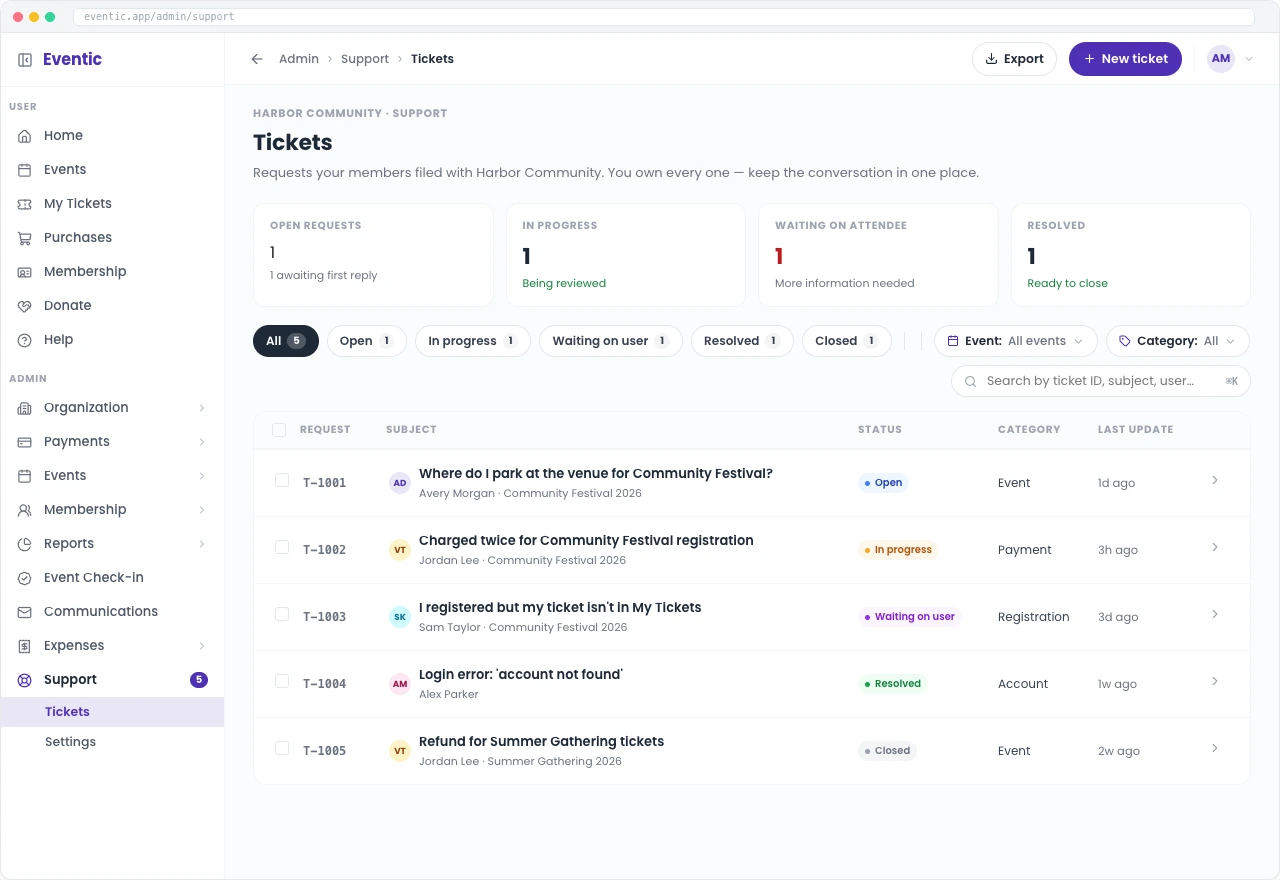
Task: Mark the checkbox for ticket T-1005
Action: point(282,749)
